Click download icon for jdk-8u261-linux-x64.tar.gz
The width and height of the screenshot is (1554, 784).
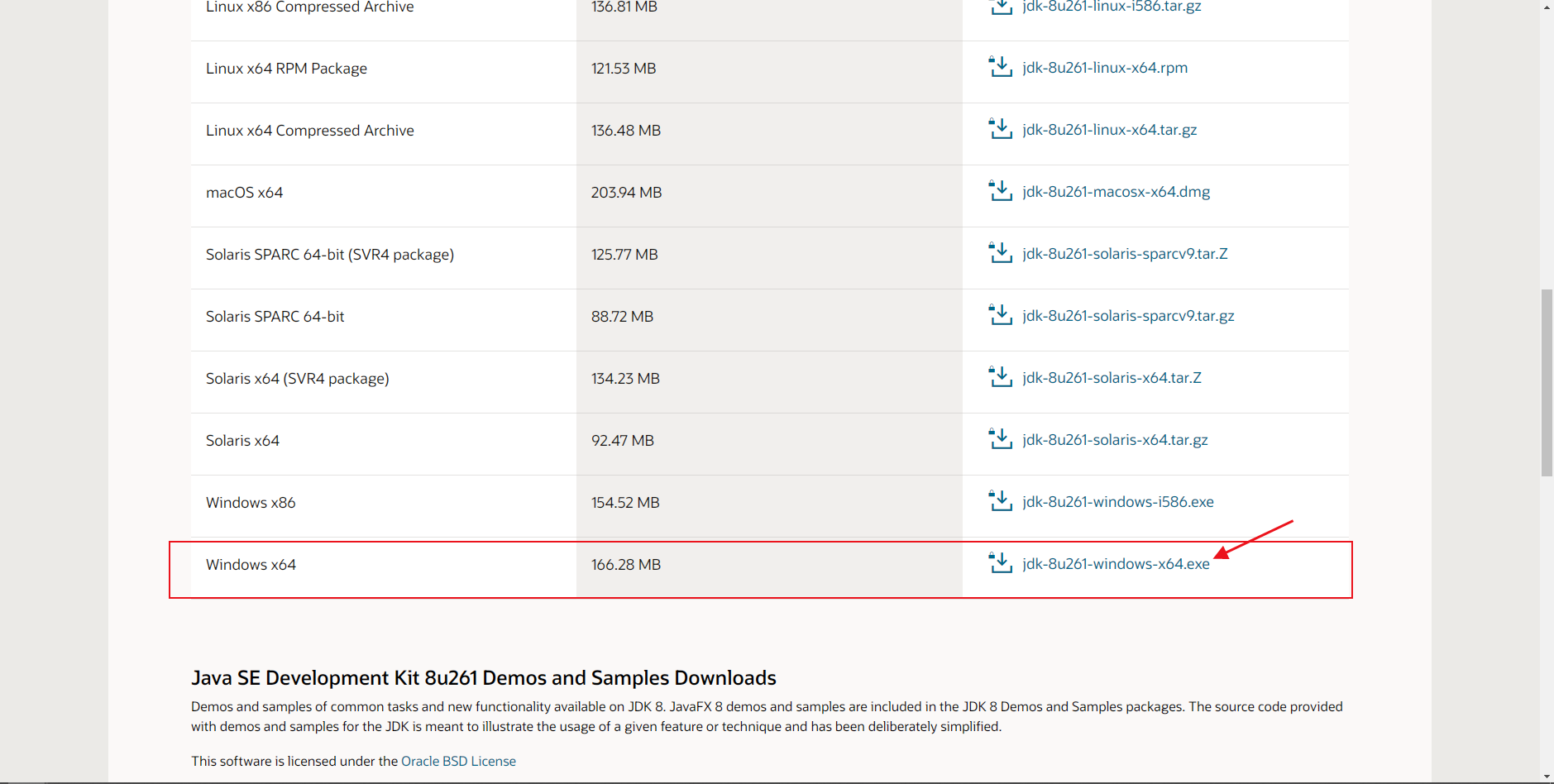click(x=1001, y=129)
